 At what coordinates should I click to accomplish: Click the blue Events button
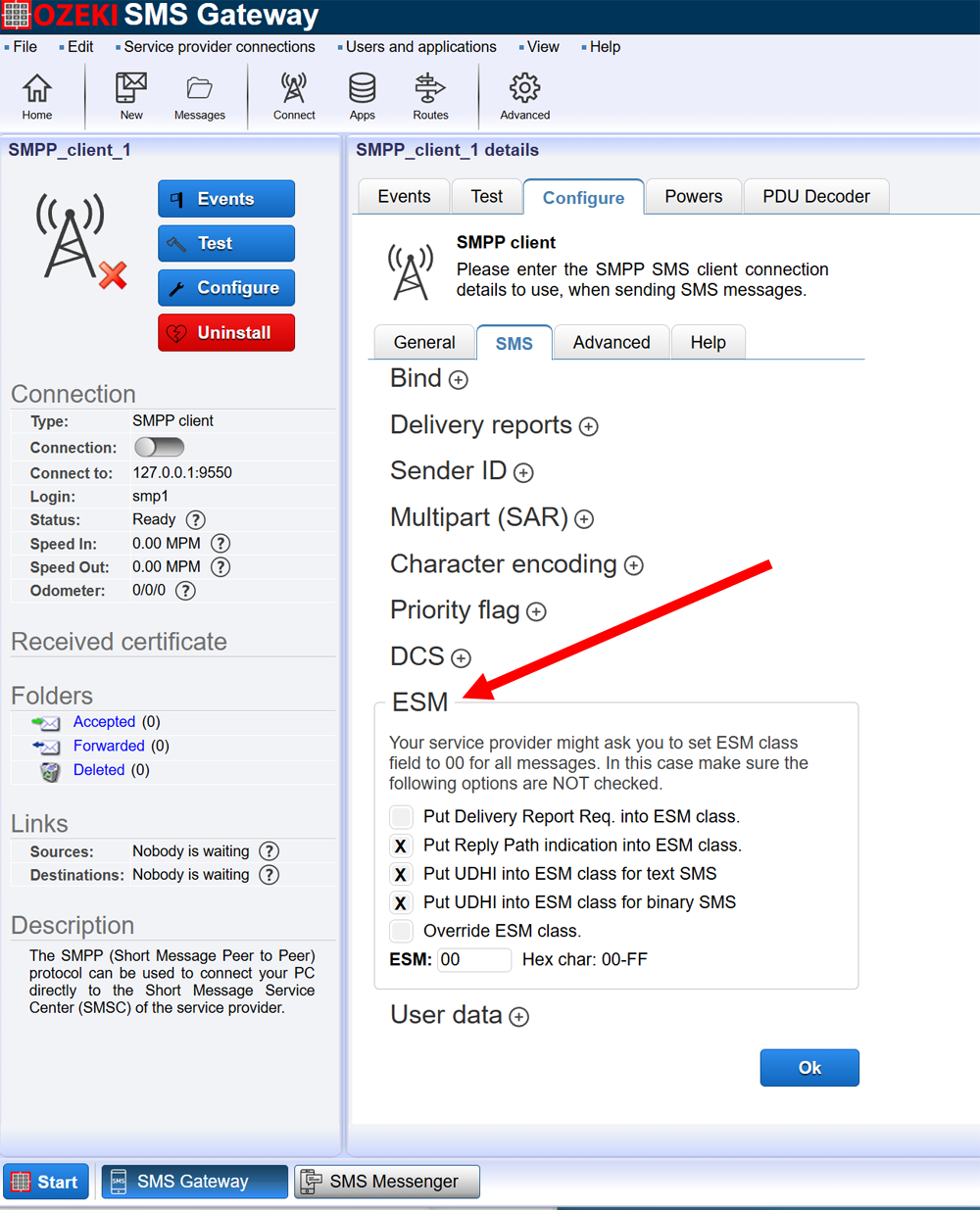(226, 199)
